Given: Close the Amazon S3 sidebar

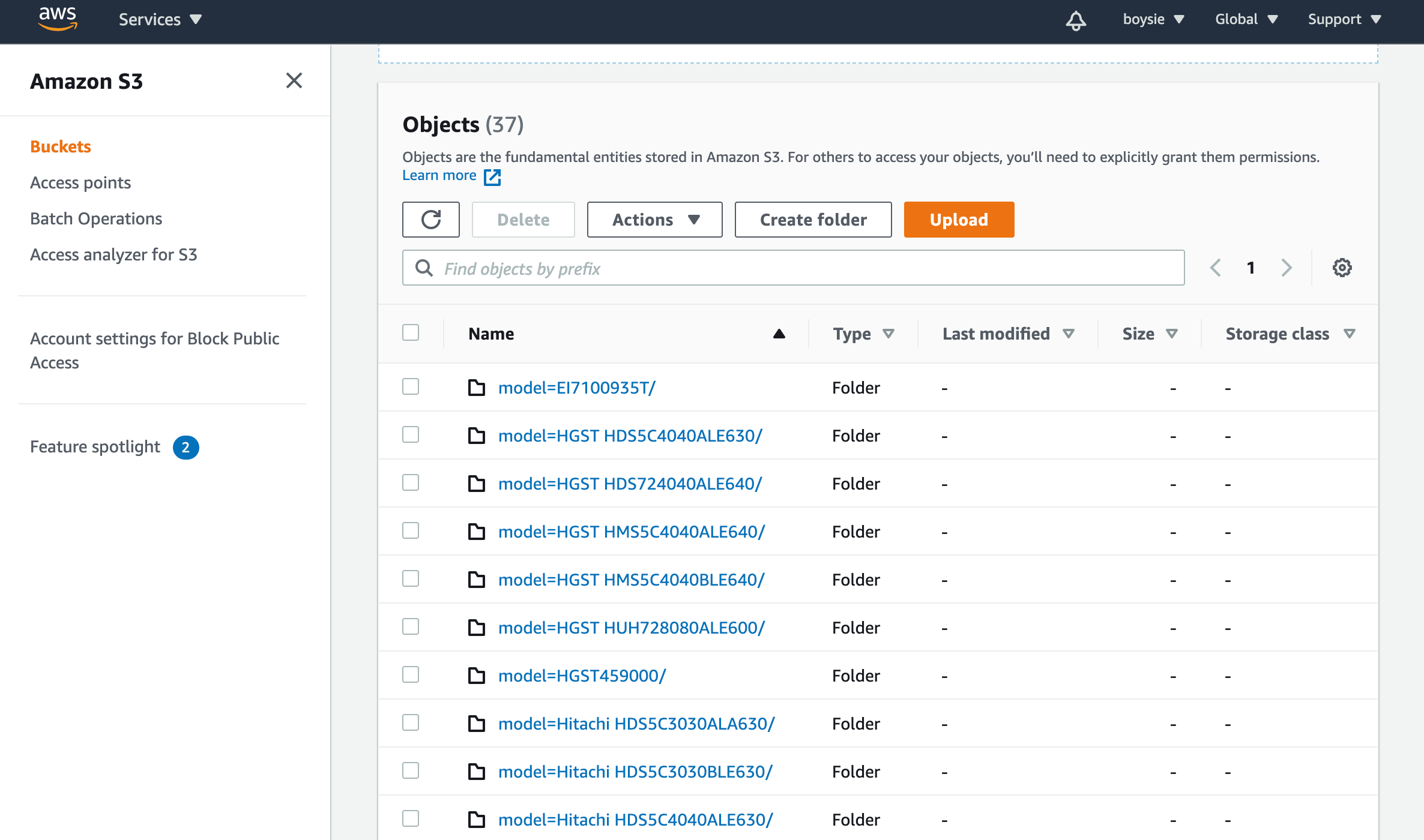Looking at the screenshot, I should coord(294,80).
